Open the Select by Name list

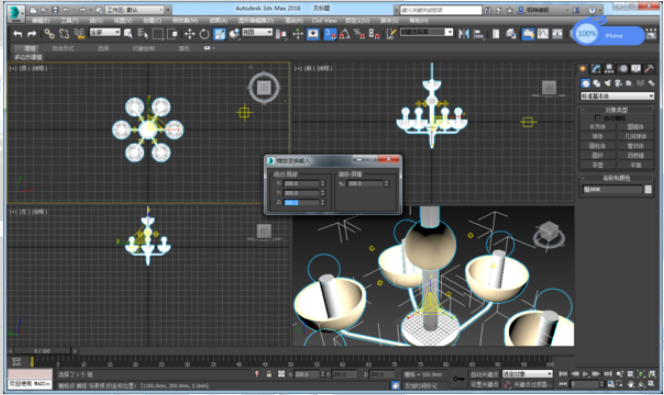tap(143, 34)
